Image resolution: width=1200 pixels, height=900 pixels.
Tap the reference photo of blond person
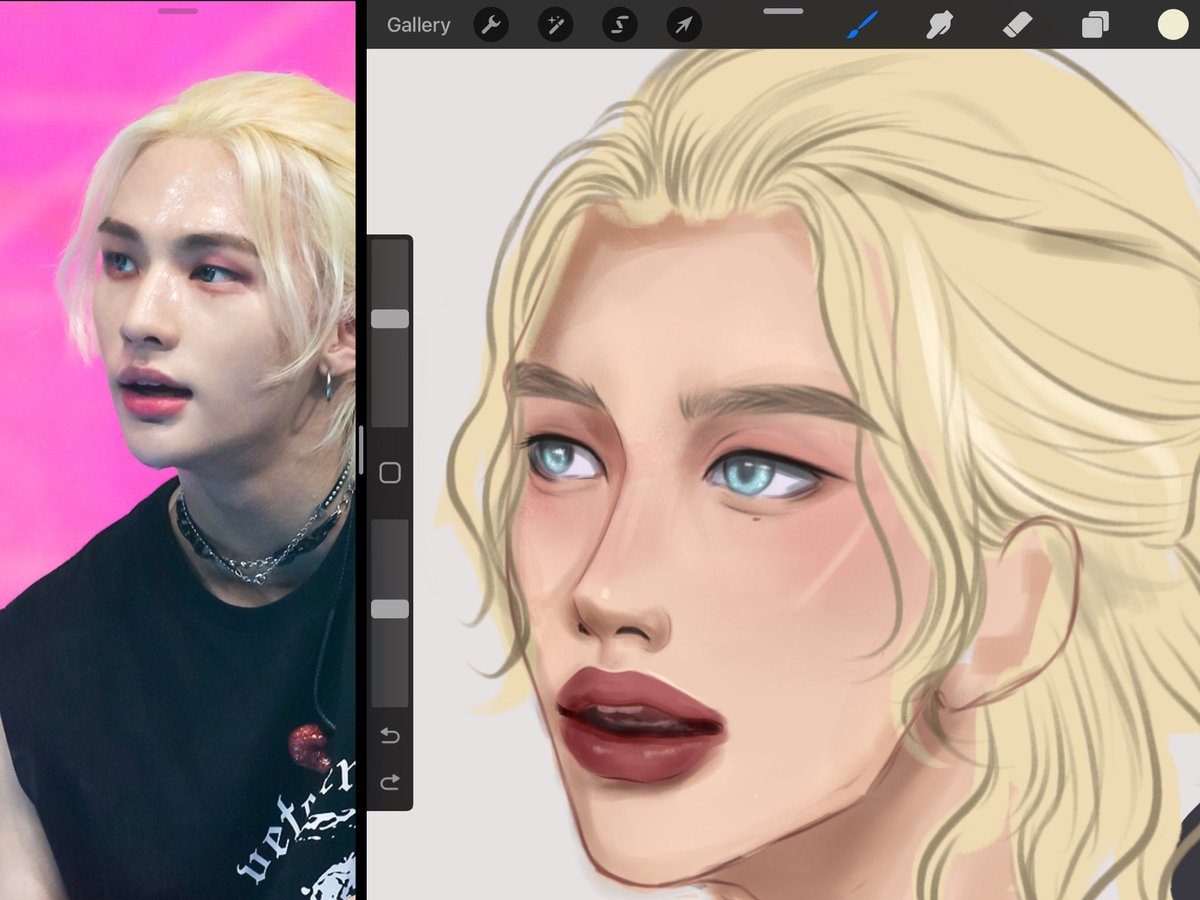177,450
